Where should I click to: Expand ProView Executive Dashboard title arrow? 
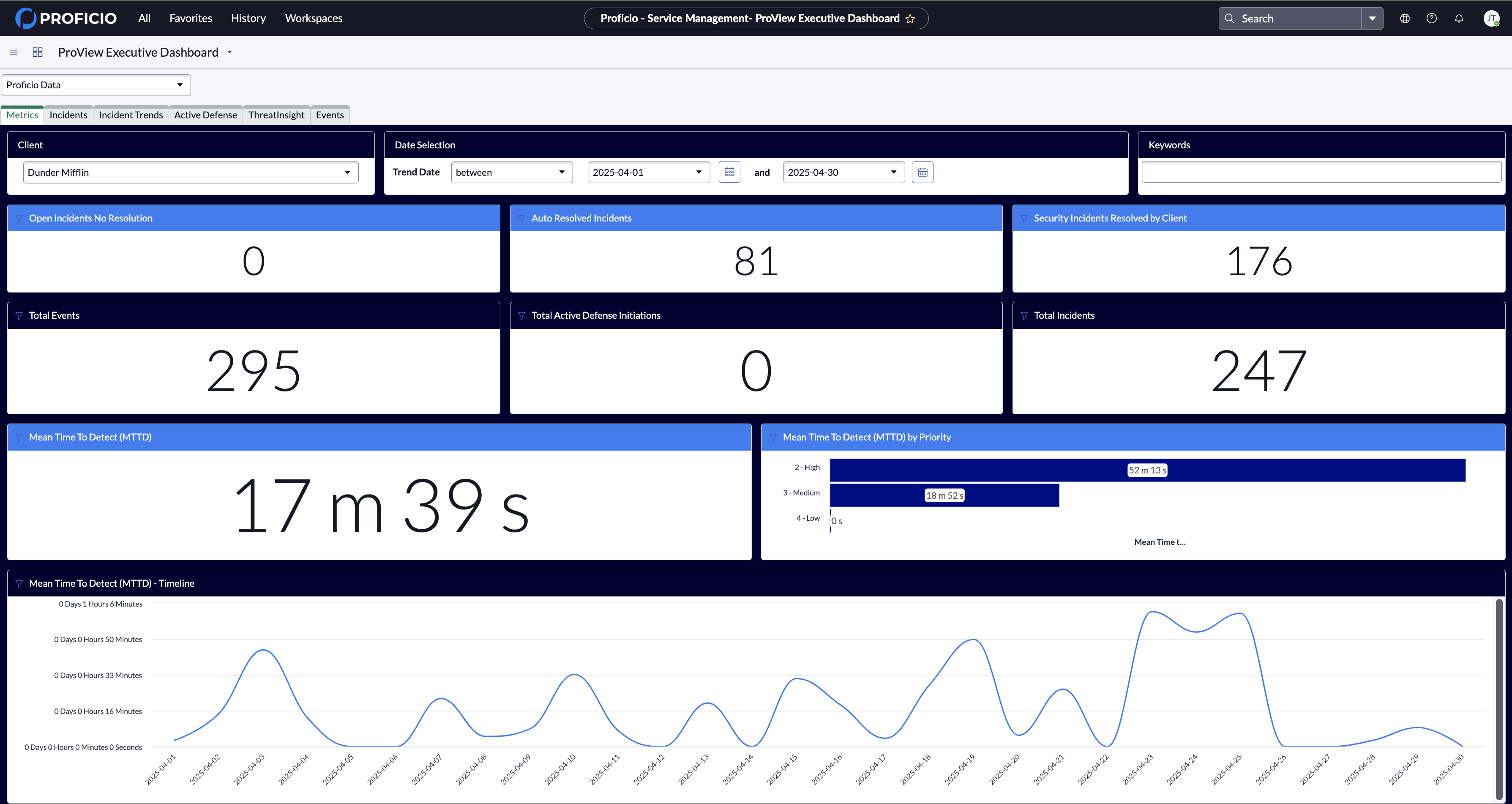[x=229, y=52]
